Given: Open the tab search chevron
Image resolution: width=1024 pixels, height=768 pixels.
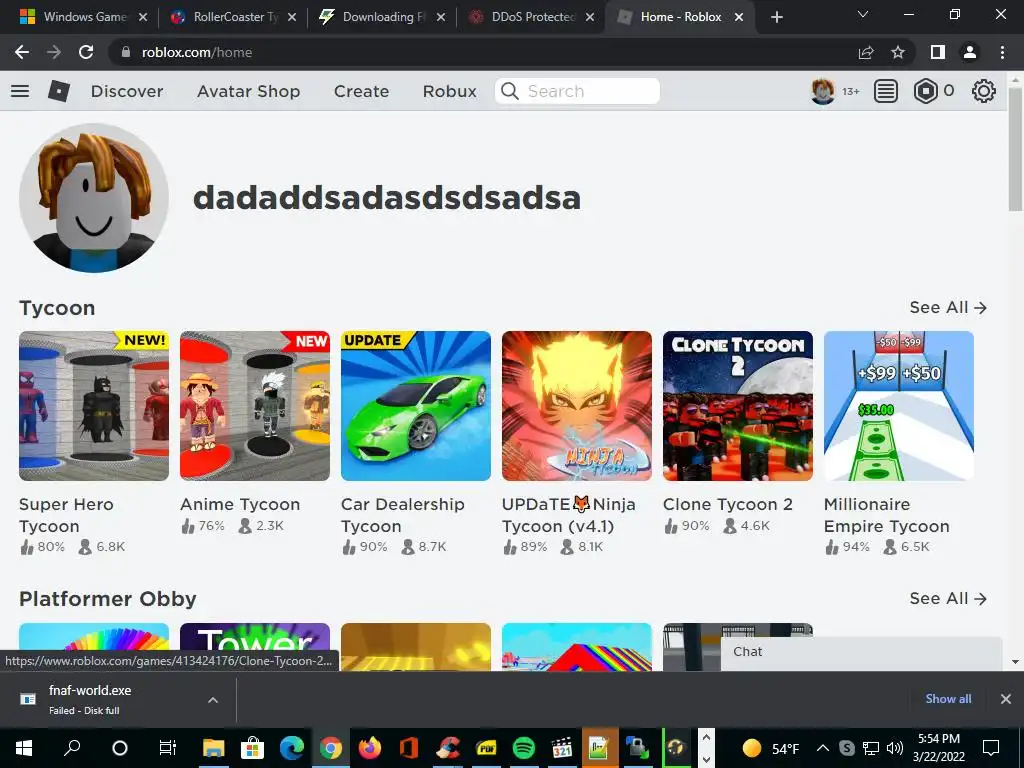Looking at the screenshot, I should click(x=863, y=14).
